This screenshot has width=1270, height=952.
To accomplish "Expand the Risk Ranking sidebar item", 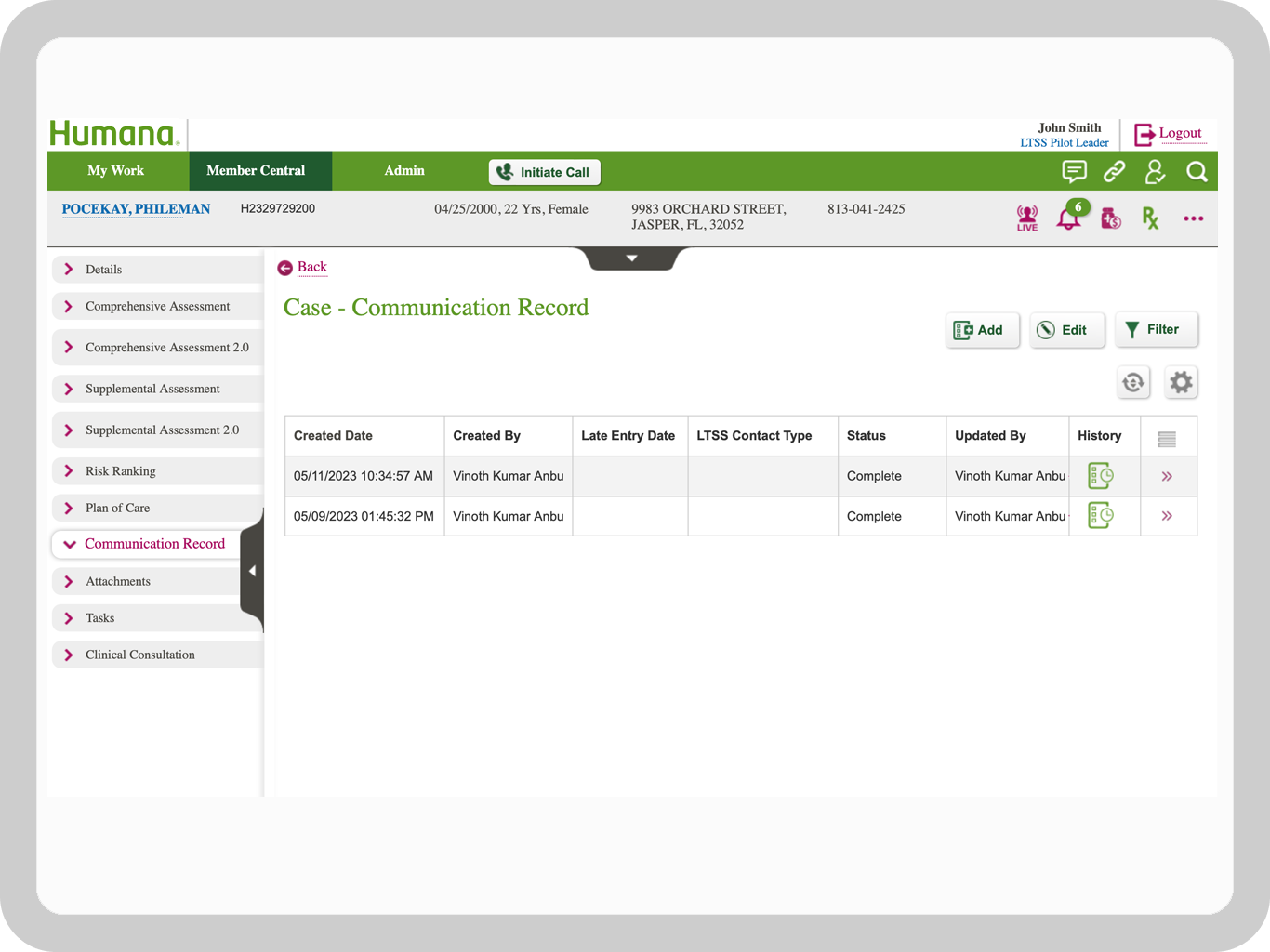I will click(x=121, y=471).
